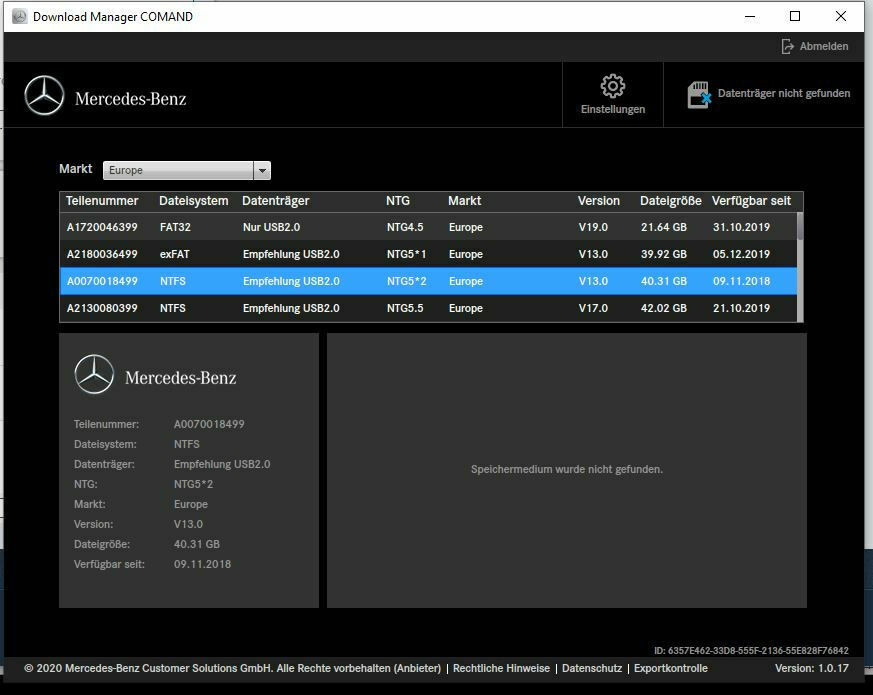Sort by Teilenummer column header

pos(102,201)
